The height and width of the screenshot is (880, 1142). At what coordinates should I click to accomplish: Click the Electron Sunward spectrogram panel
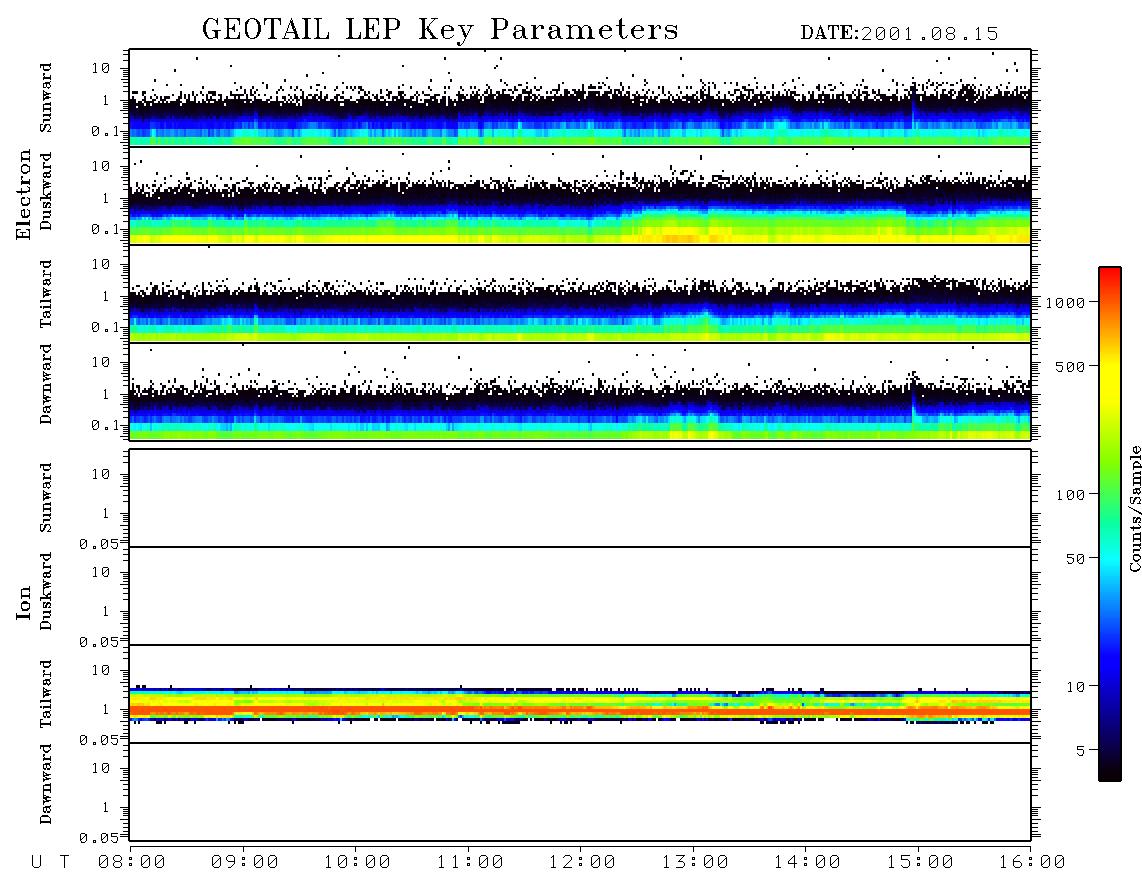[x=580, y=98]
